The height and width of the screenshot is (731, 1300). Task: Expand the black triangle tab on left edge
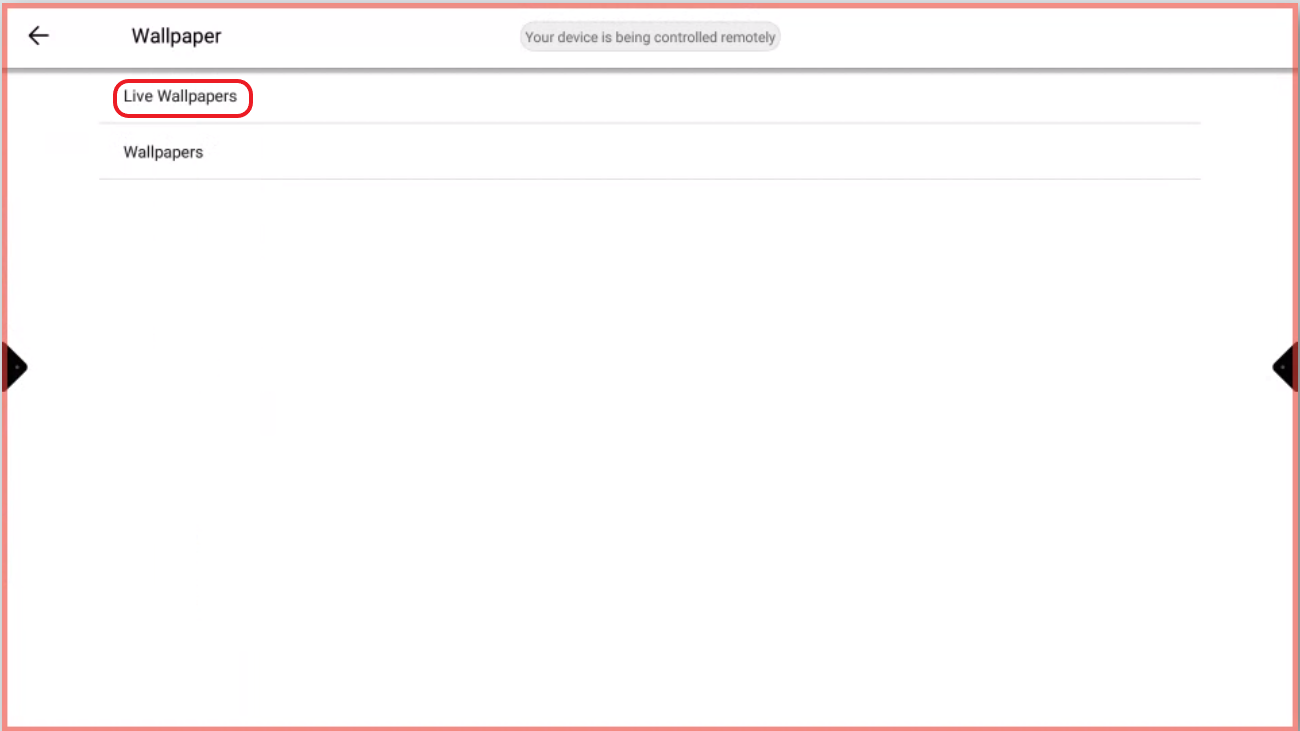tap(15, 367)
